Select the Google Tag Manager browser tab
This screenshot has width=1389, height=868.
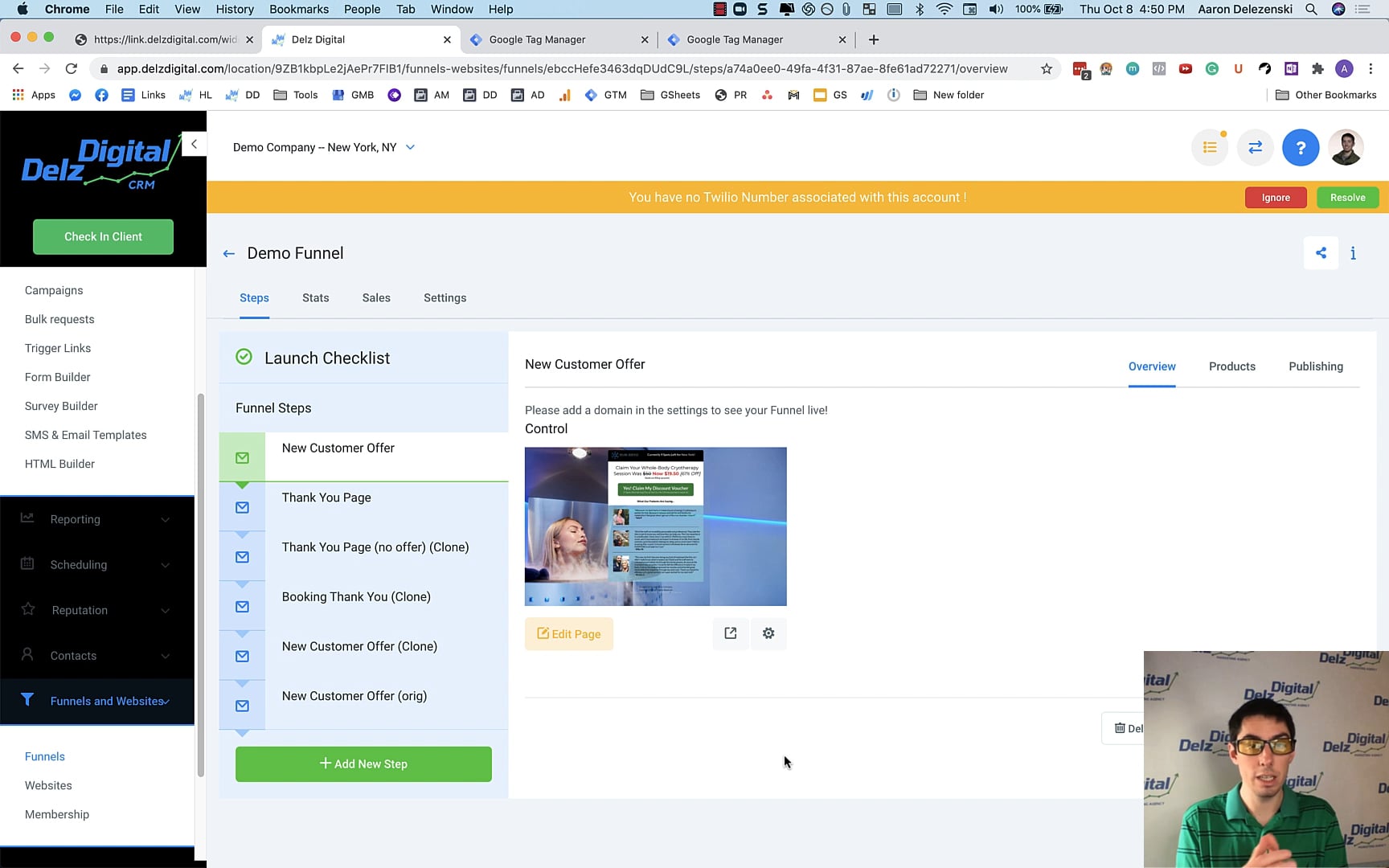(537, 39)
